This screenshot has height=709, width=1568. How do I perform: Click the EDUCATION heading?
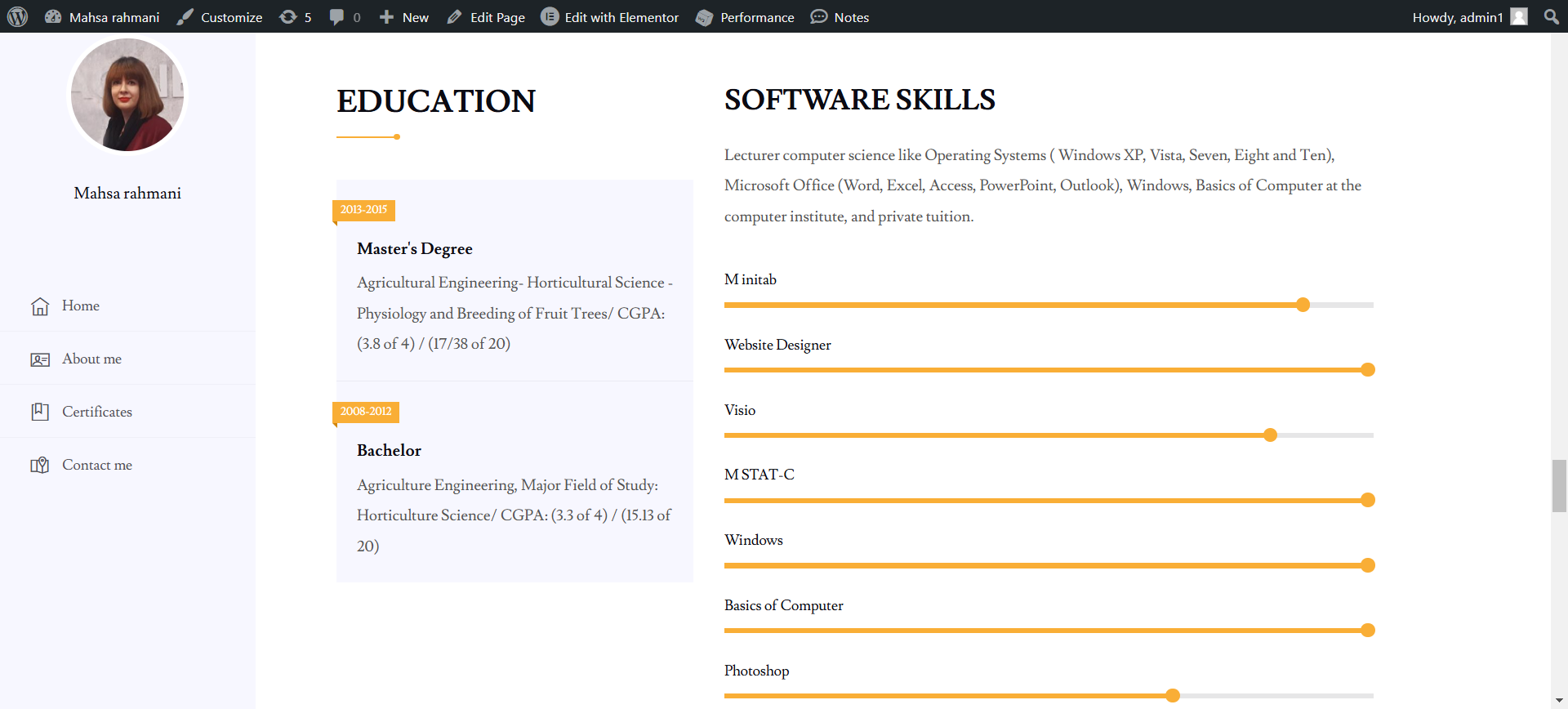click(436, 101)
